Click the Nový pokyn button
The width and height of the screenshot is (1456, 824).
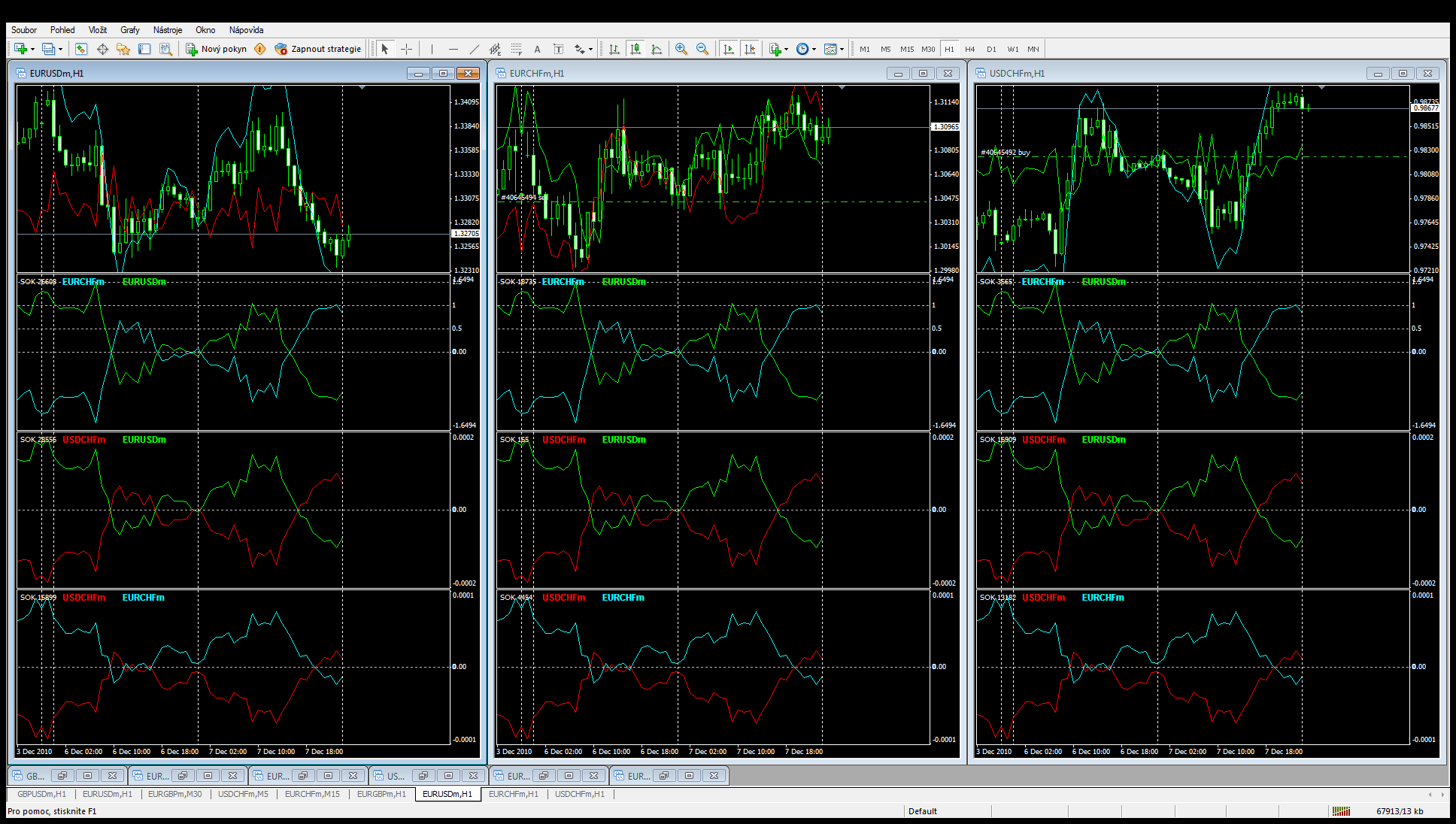pos(217,49)
